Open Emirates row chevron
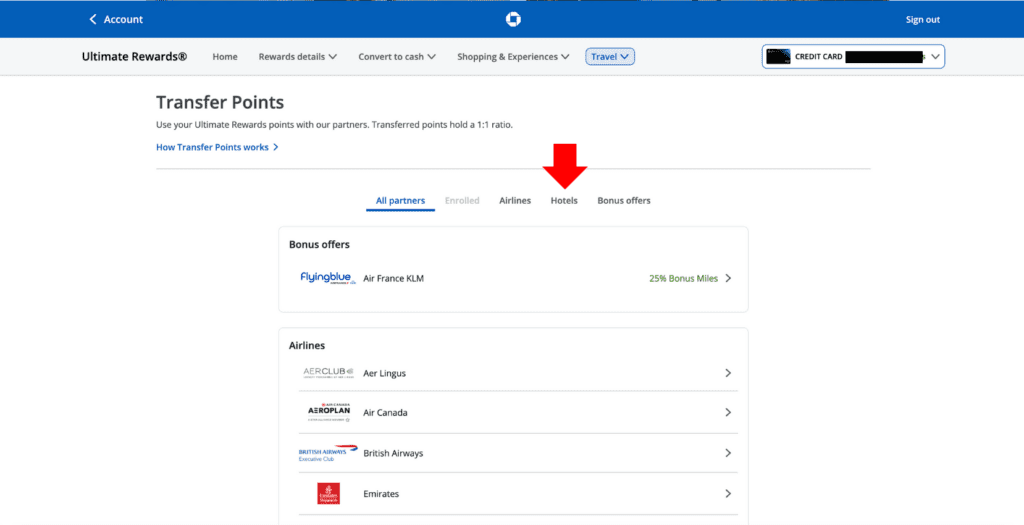The width and height of the screenshot is (1024, 525). tap(728, 494)
